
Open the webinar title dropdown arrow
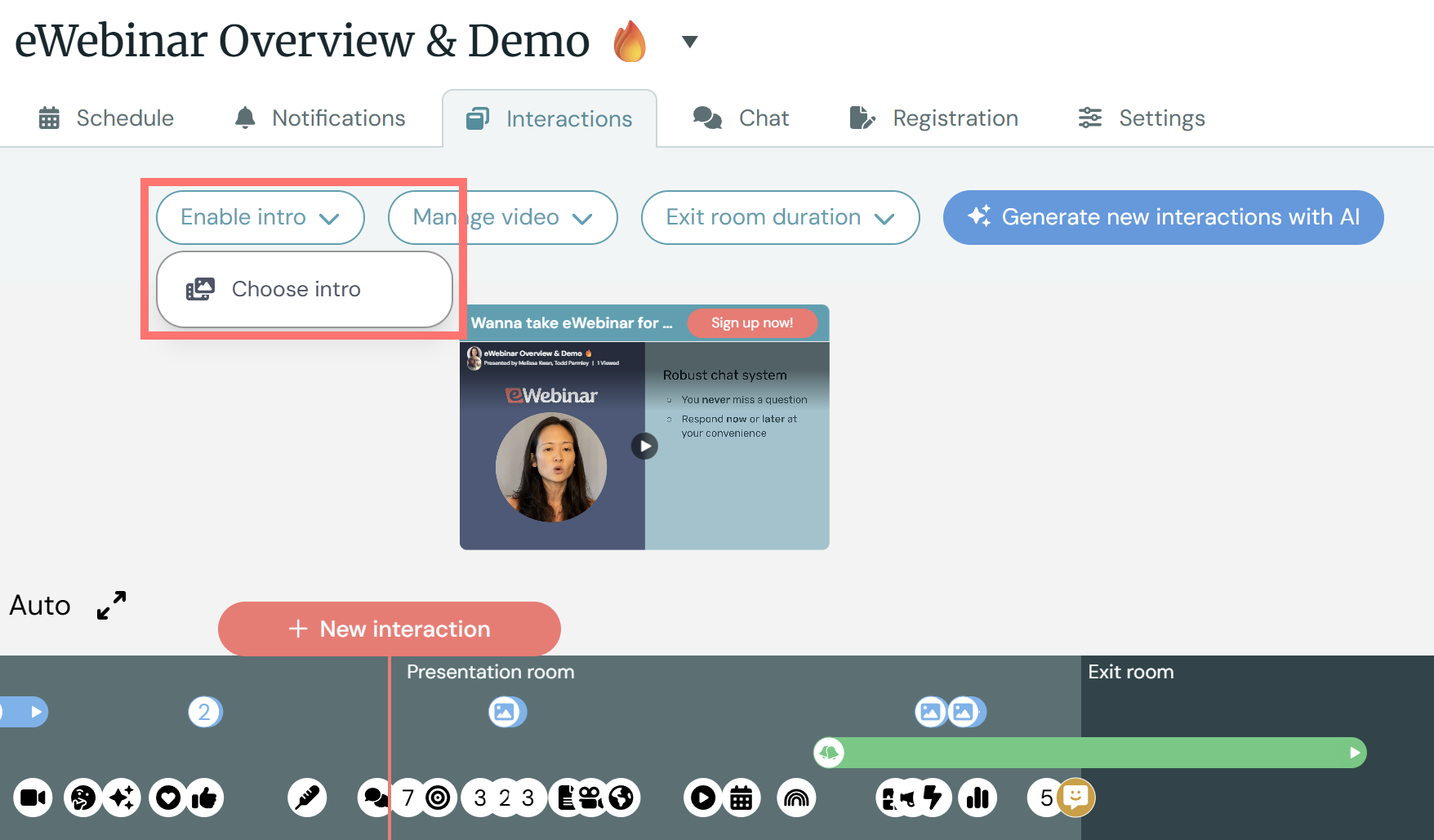click(x=690, y=42)
